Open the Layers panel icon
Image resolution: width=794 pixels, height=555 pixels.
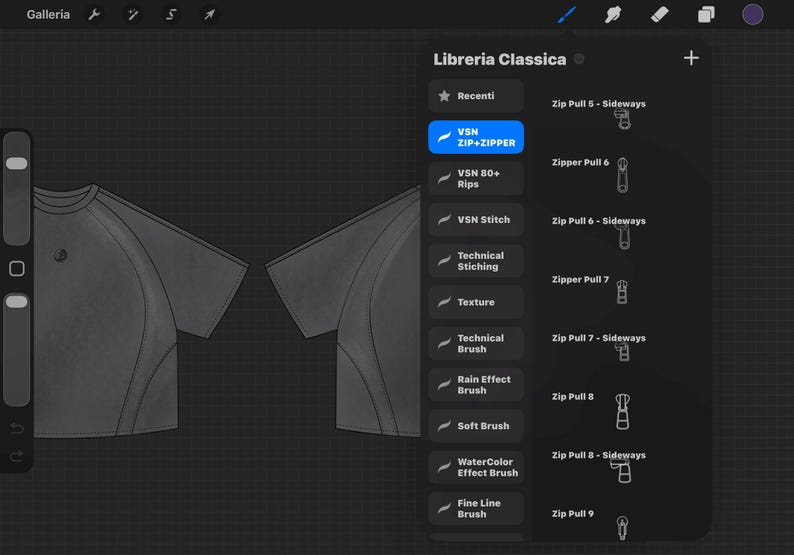point(706,15)
